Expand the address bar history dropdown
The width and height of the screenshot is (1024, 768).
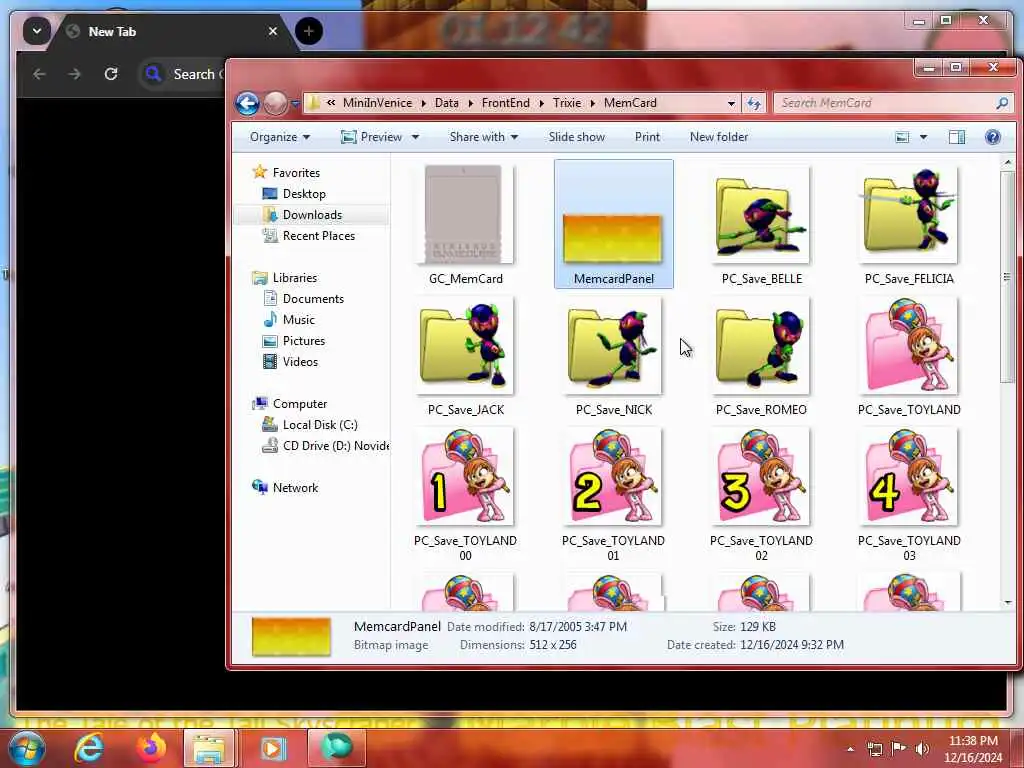point(731,103)
